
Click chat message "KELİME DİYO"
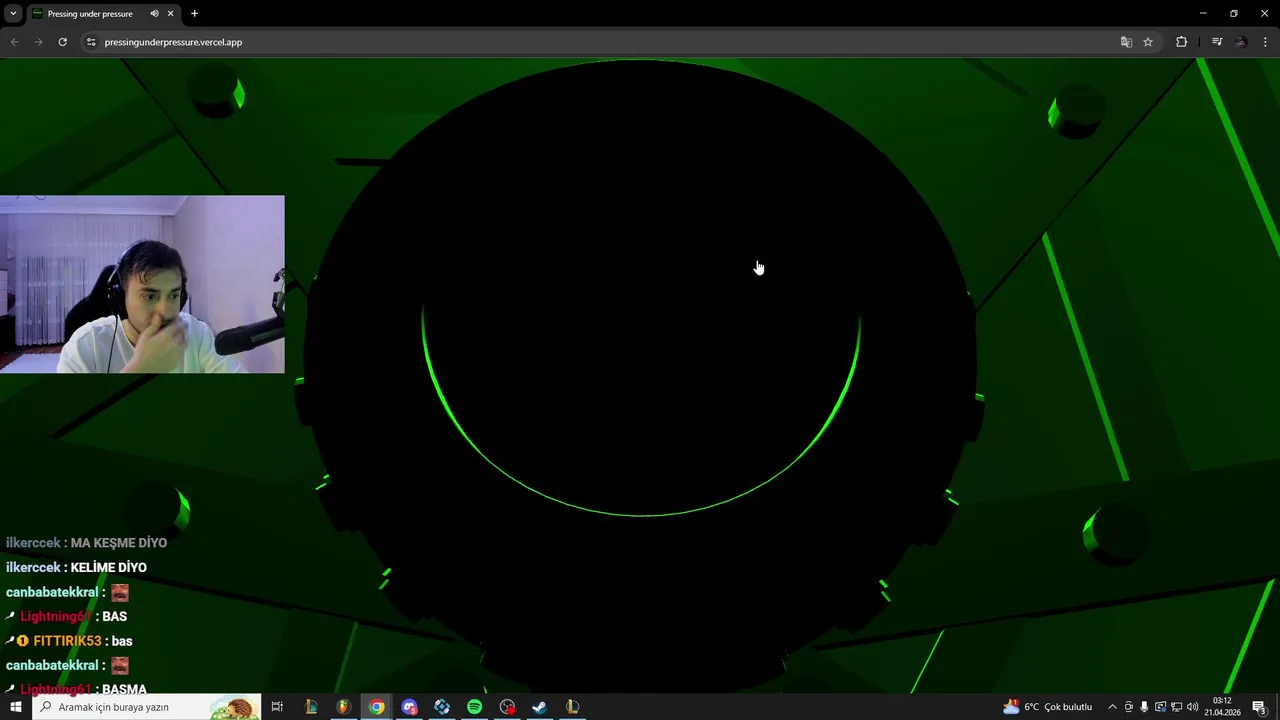coord(108,567)
